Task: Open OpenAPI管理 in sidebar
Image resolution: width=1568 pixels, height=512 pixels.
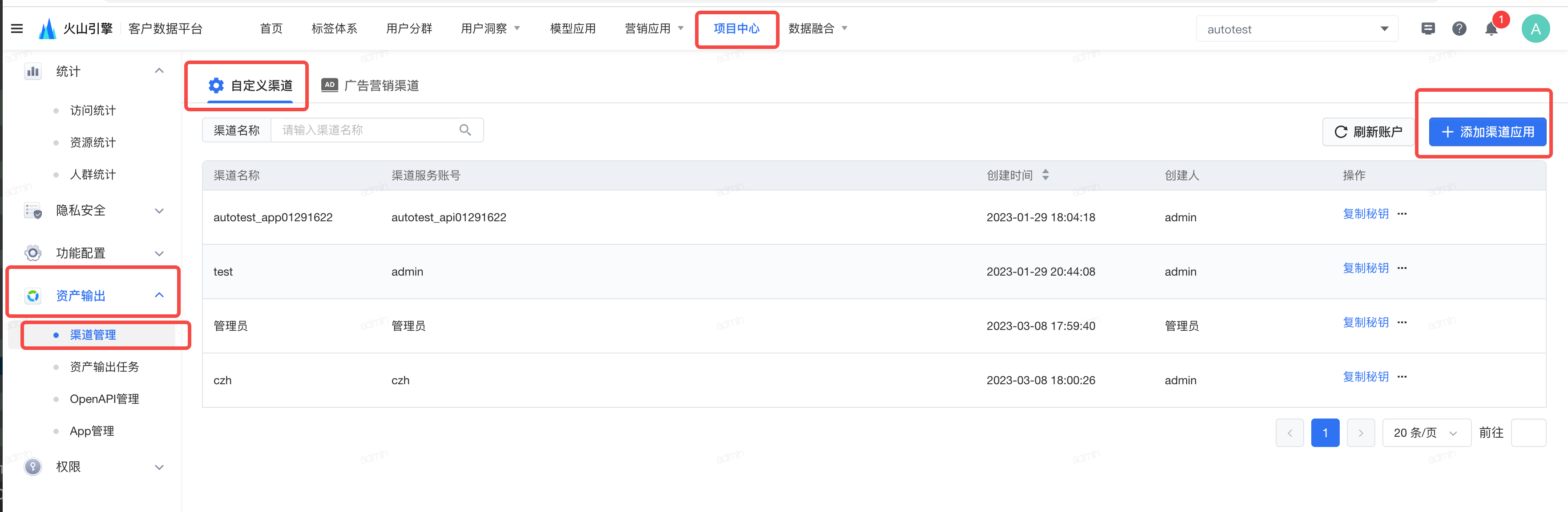Action: [104, 399]
